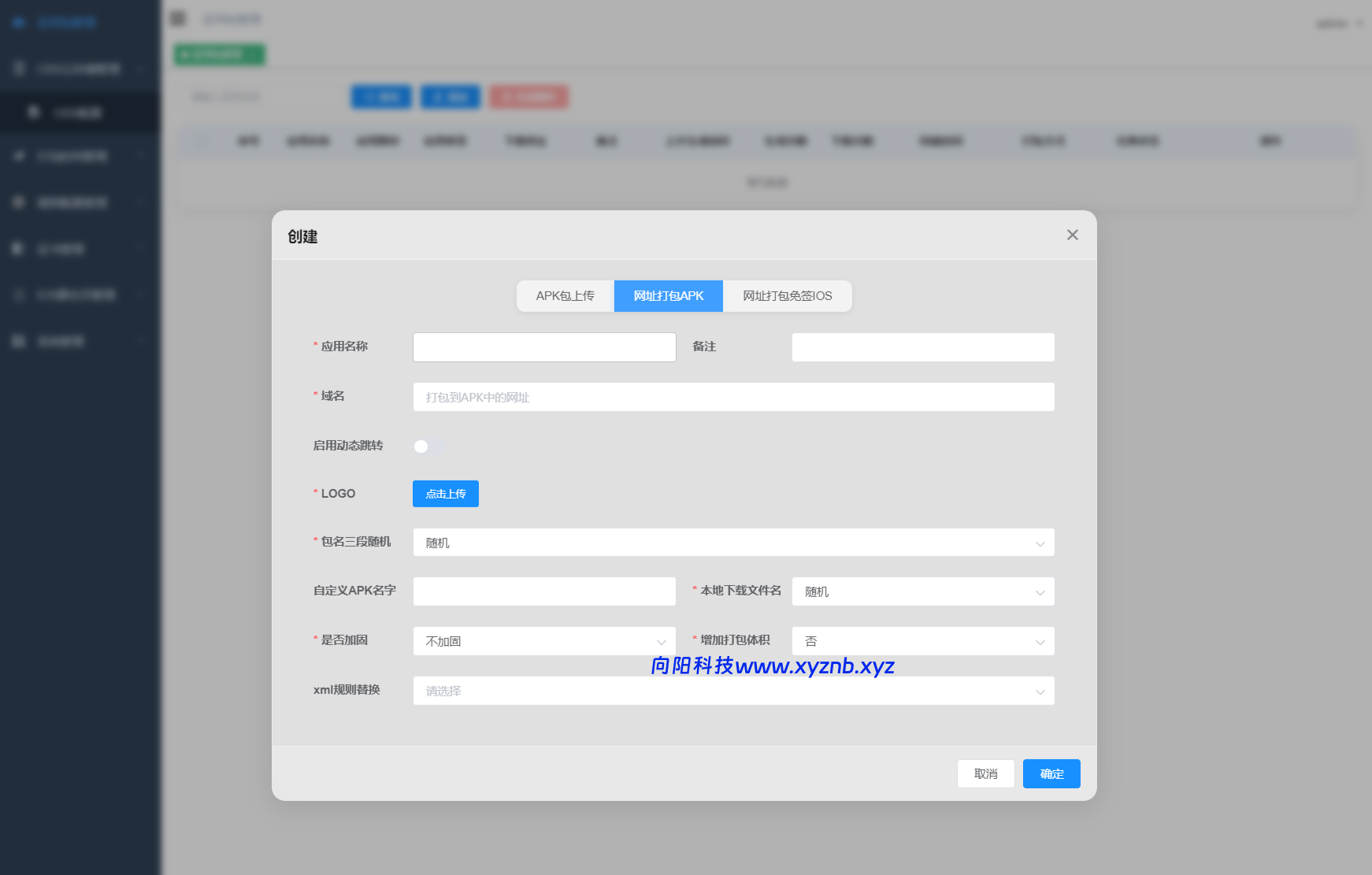This screenshot has width=1372, height=875.
Task: Click the first blue icon button in the toolbar
Action: 381,97
